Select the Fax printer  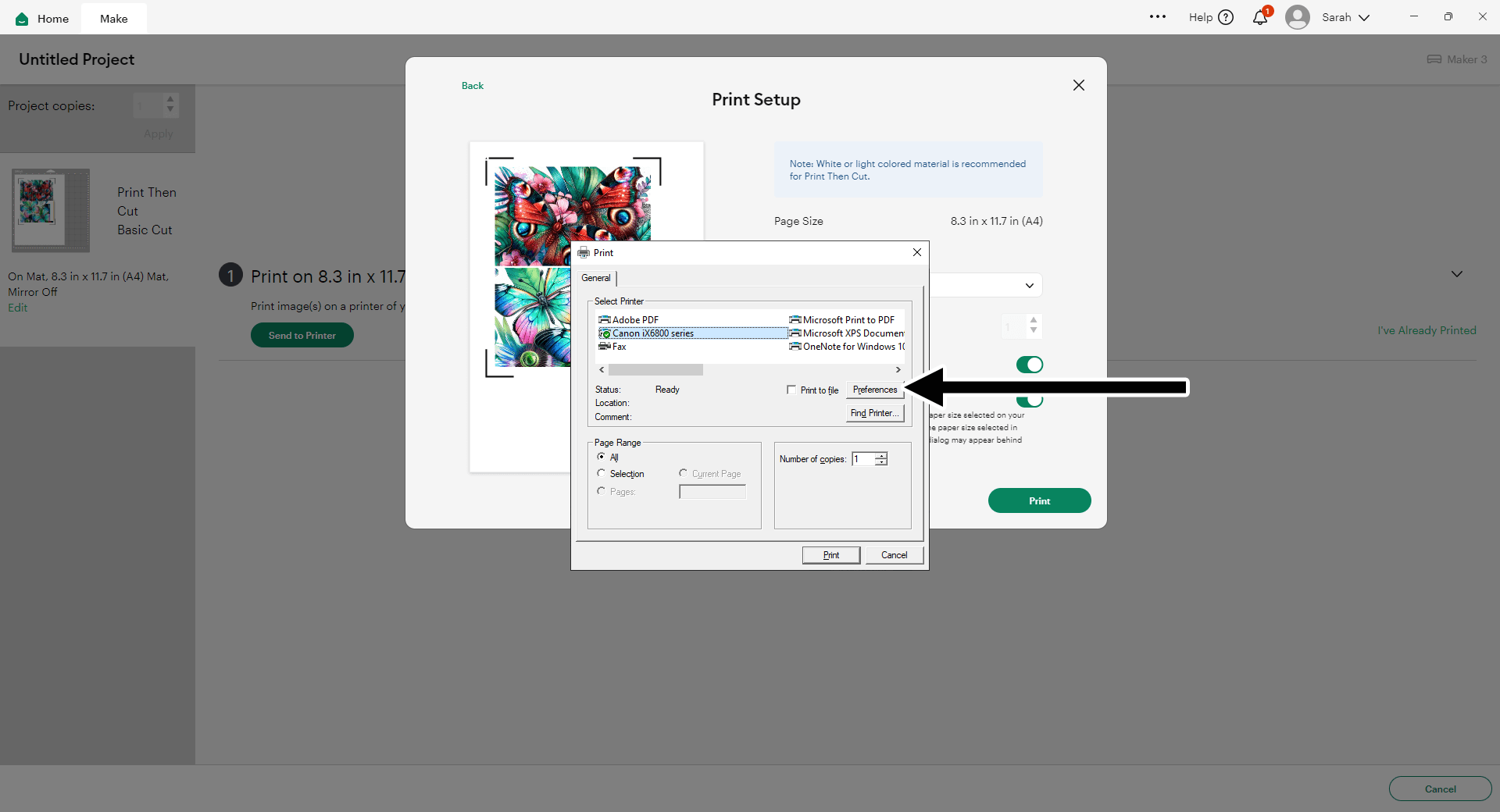coord(612,347)
